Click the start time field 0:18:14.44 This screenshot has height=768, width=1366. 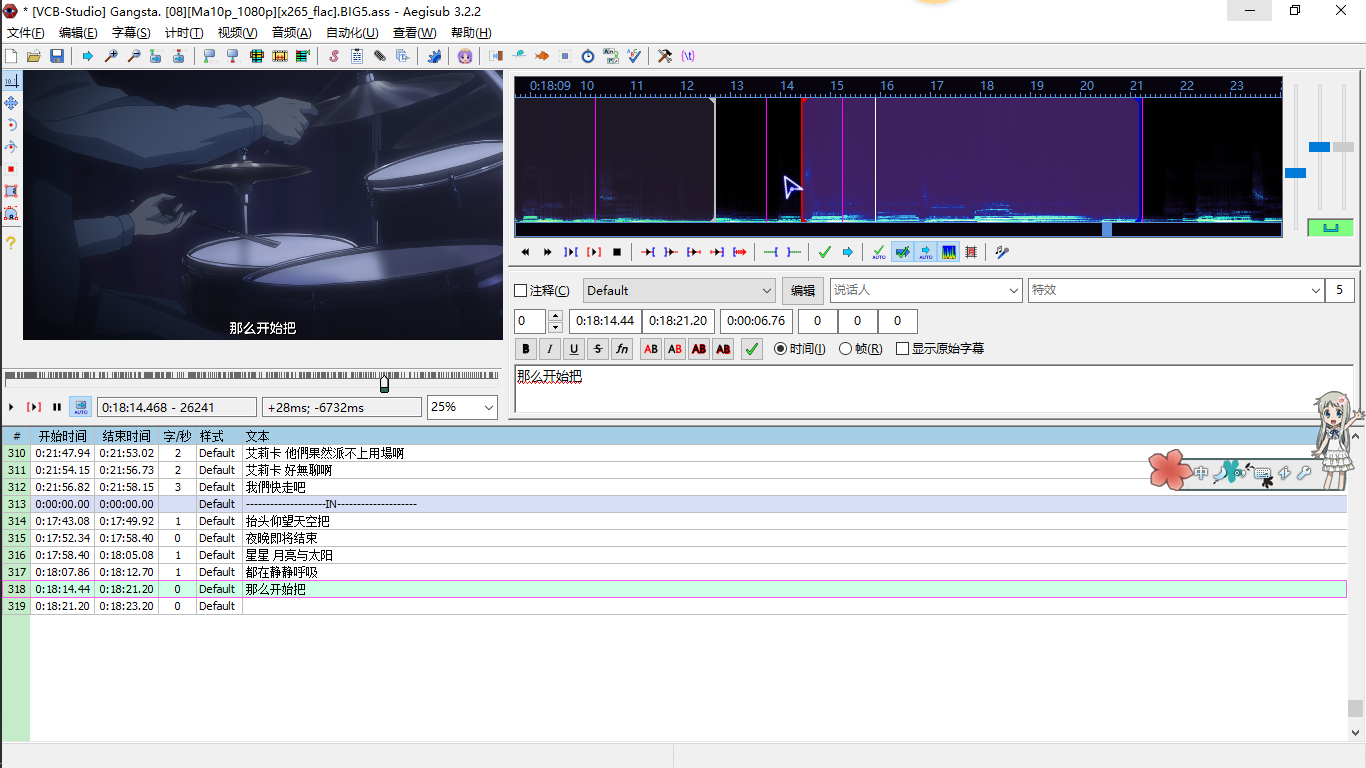[604, 321]
